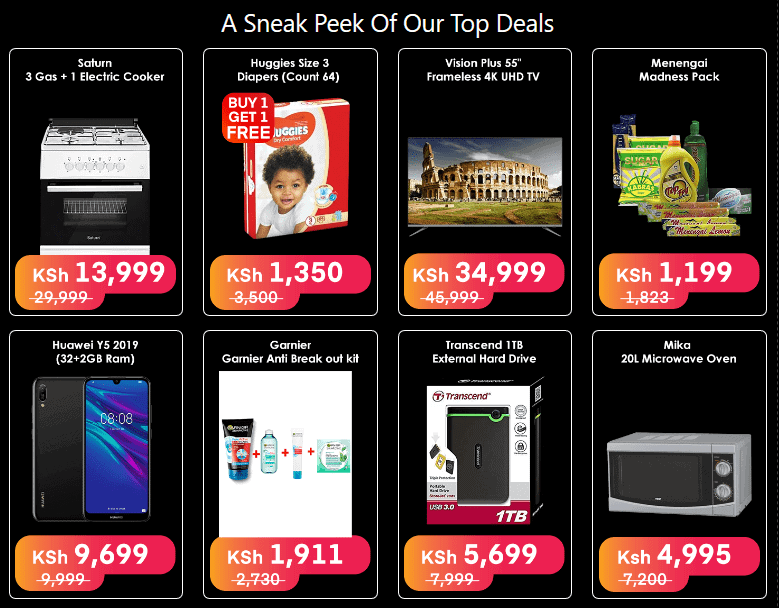Click the Mika 20L Microwave Oven title
Screen dimensions: 779x608
(678, 352)
